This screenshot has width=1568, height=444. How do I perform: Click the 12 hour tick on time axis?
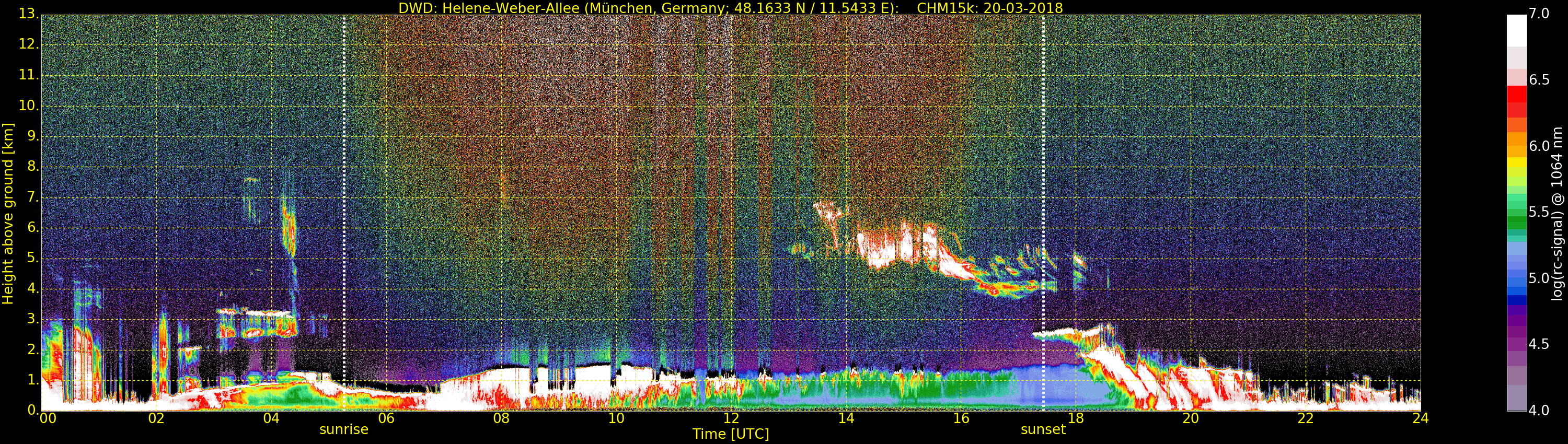(x=731, y=418)
